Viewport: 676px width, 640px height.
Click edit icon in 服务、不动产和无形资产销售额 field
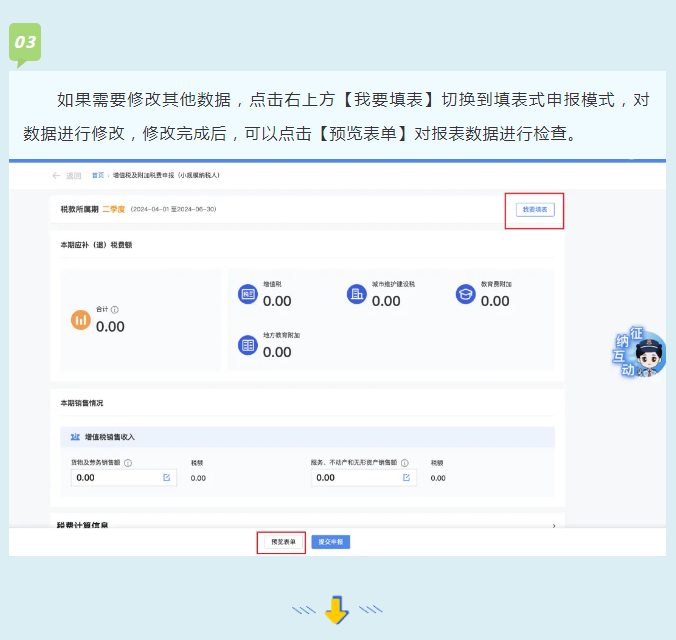click(407, 478)
